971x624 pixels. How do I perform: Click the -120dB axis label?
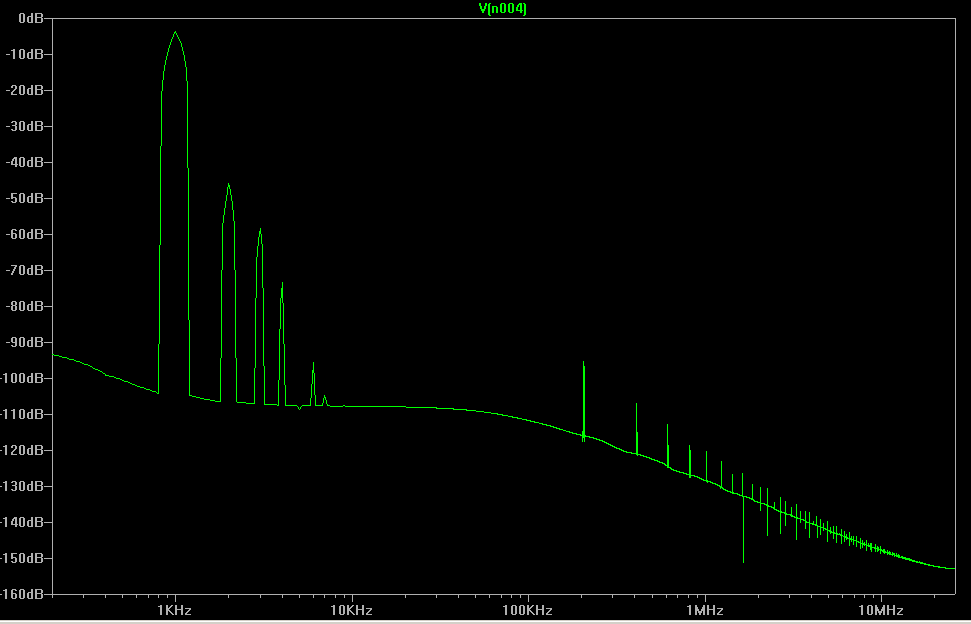[22, 449]
